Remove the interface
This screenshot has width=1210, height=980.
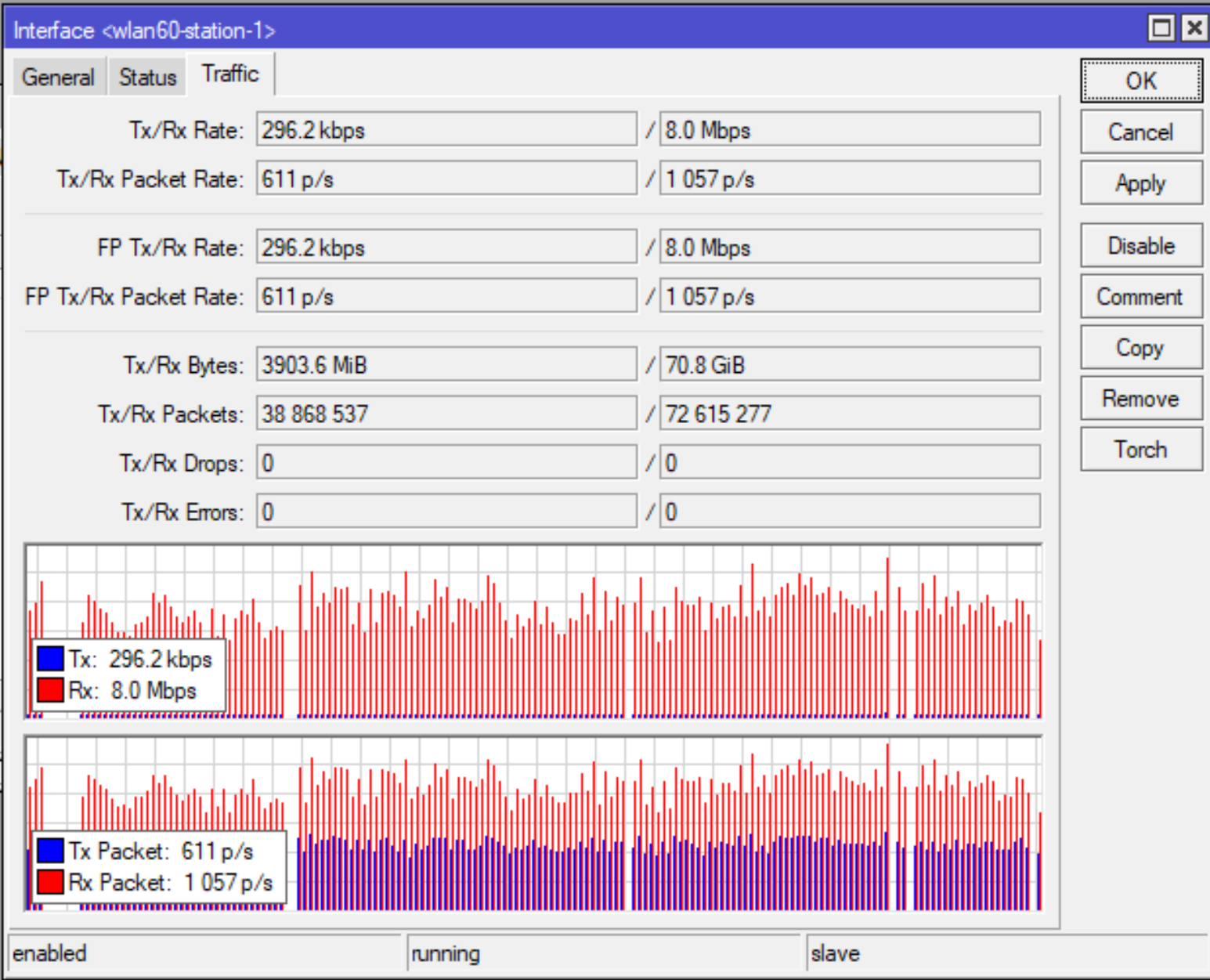pos(1140,398)
